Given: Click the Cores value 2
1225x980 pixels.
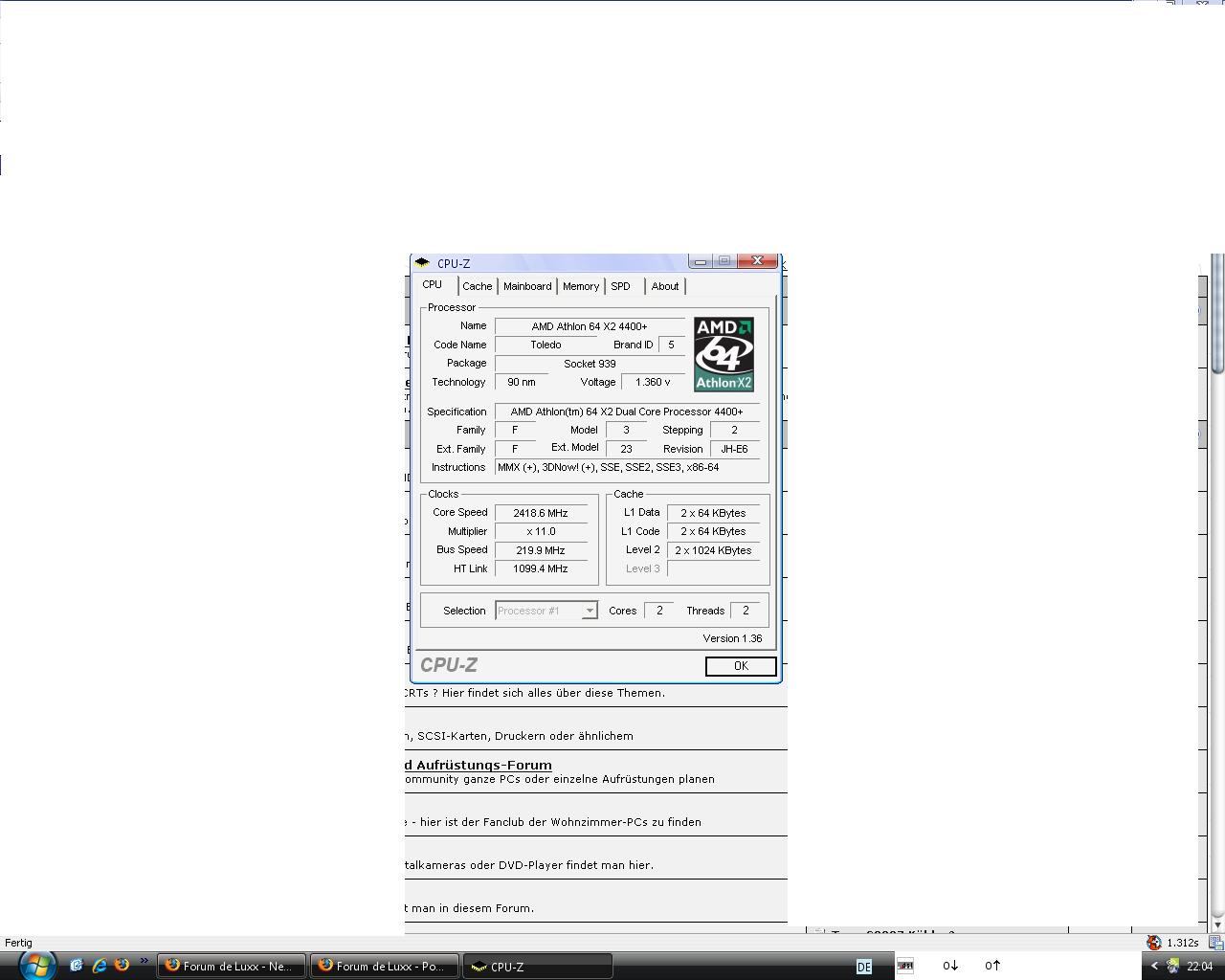Looking at the screenshot, I should [659, 611].
